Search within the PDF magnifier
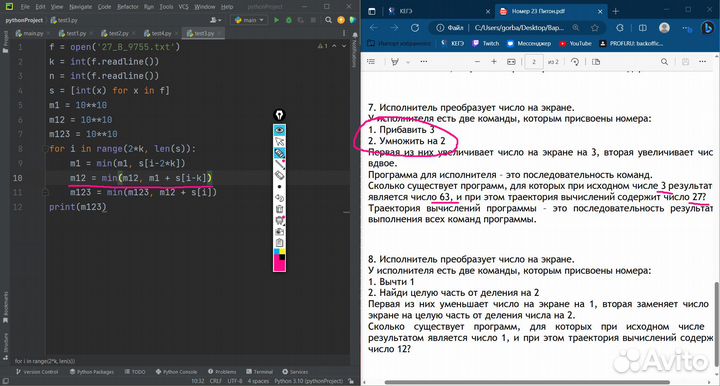The width and height of the screenshot is (720, 386). (x=664, y=62)
